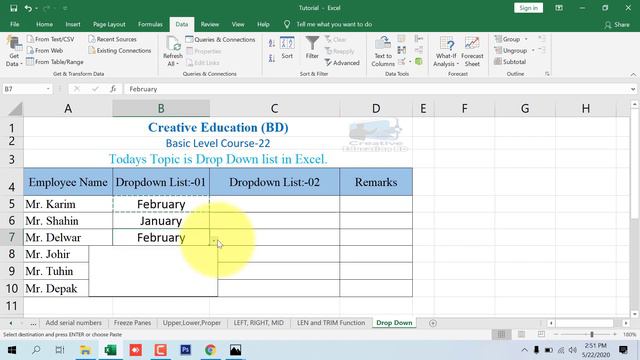Screen dimensions: 640x360
Task: Open the Outline dialog launcher
Action: click(547, 74)
